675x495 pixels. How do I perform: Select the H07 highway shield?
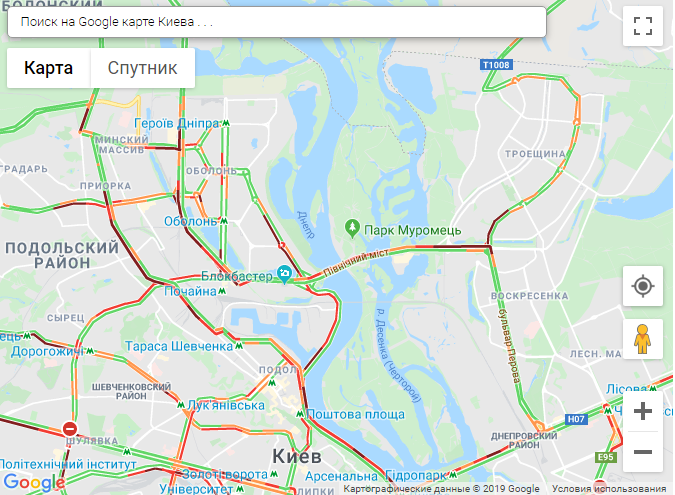[576, 419]
